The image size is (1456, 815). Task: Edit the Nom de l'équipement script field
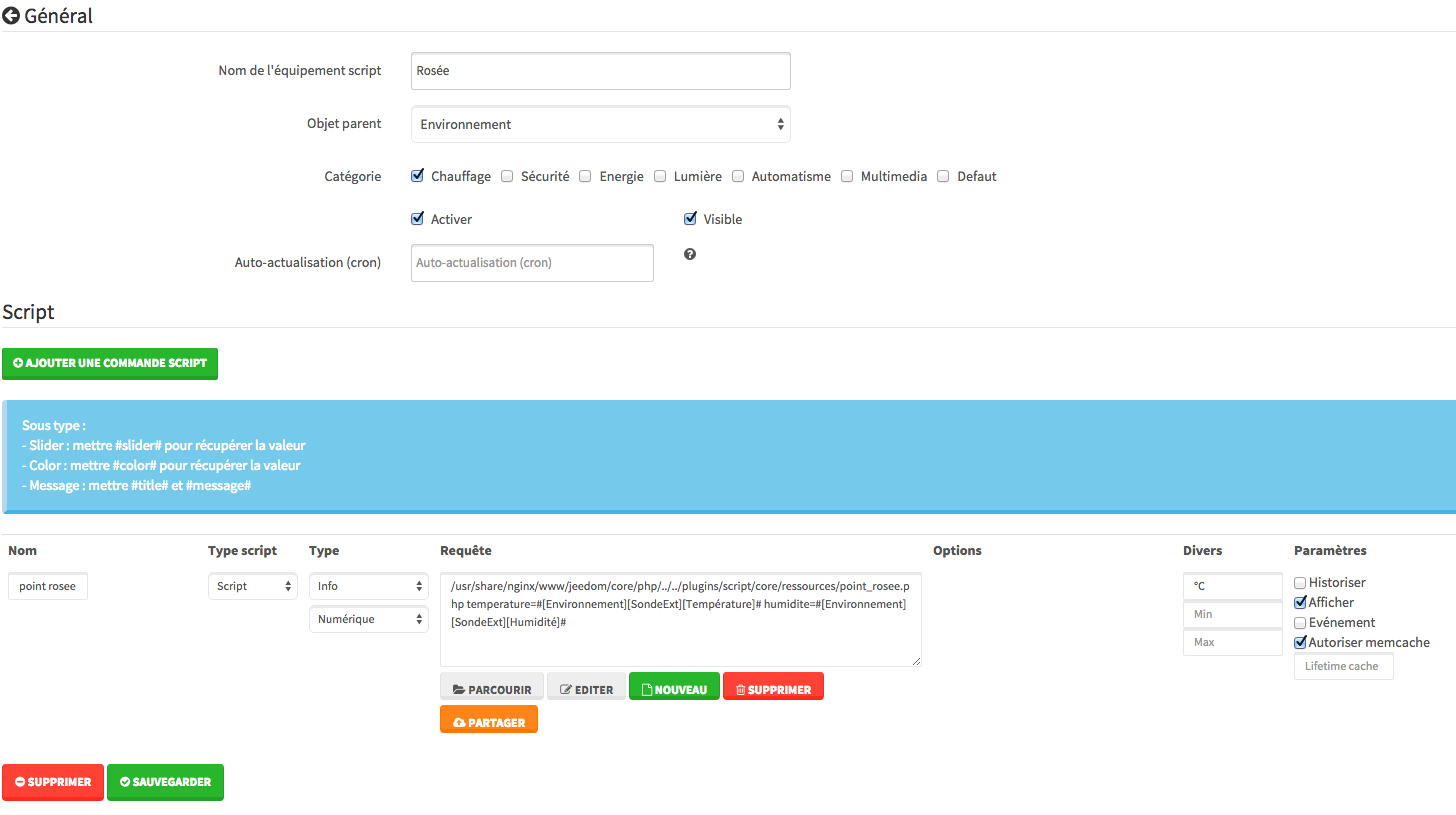[x=600, y=71]
